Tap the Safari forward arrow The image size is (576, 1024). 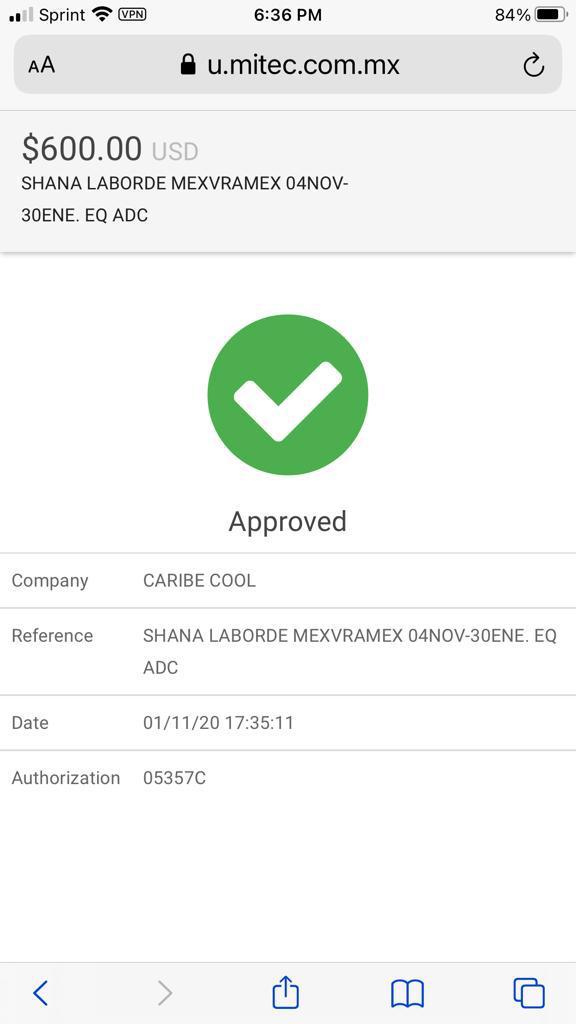[165, 993]
